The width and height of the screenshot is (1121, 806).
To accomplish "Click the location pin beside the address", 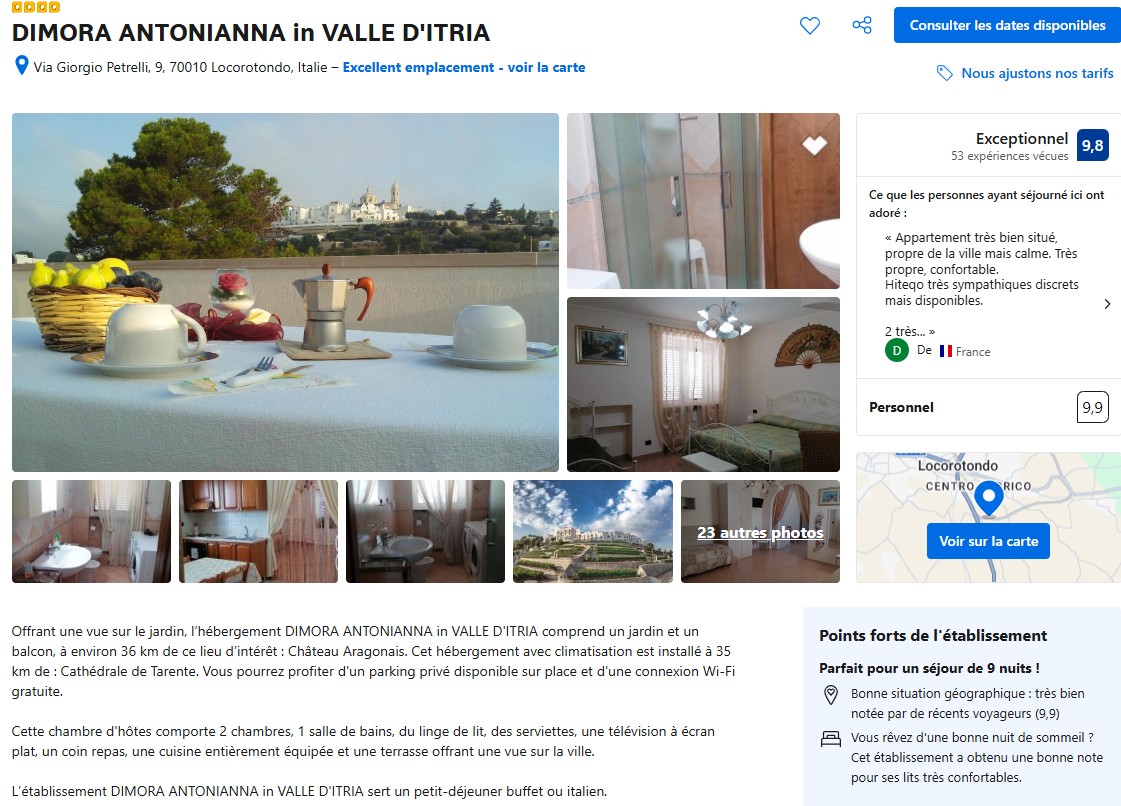I will [21, 67].
